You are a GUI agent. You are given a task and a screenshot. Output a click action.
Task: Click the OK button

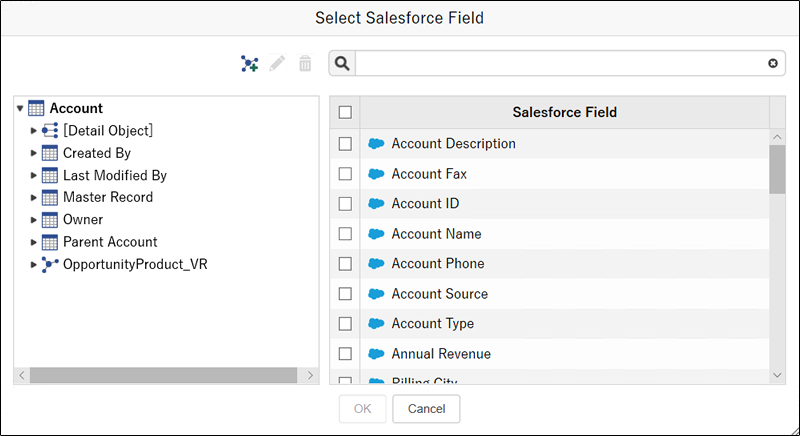click(x=363, y=409)
